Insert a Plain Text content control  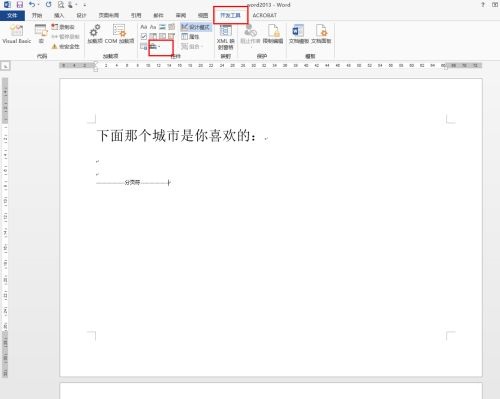[153, 27]
